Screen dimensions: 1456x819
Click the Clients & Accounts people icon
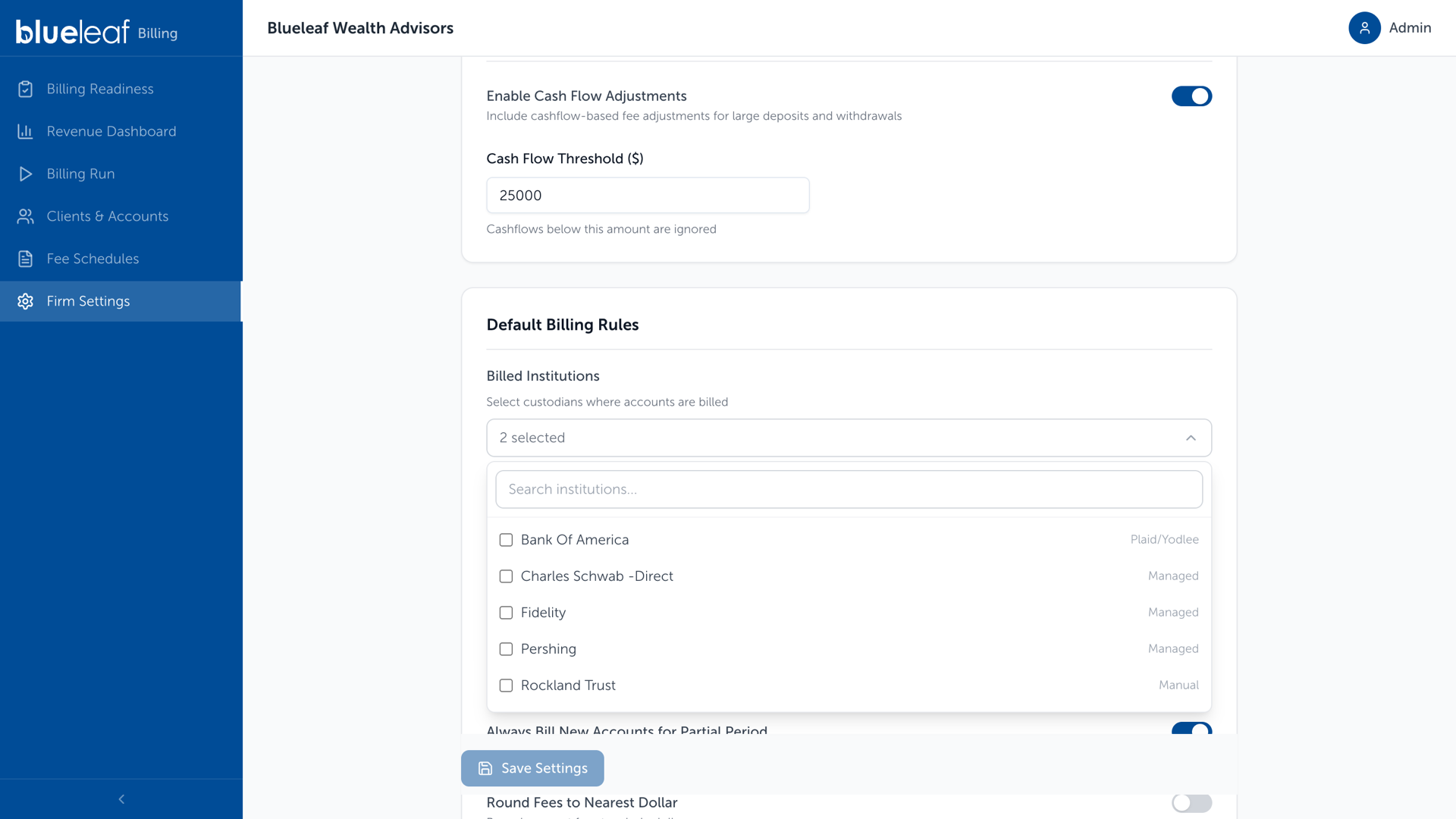click(x=25, y=216)
